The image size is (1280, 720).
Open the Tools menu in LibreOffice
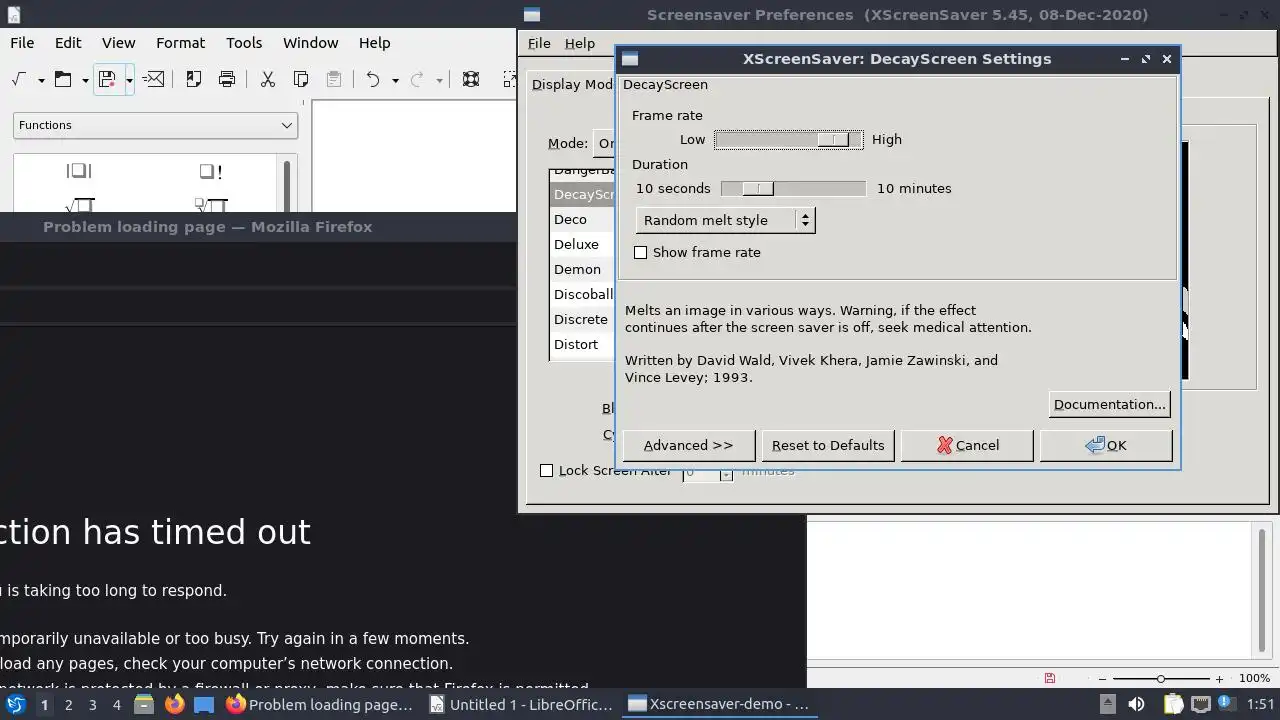point(244,43)
